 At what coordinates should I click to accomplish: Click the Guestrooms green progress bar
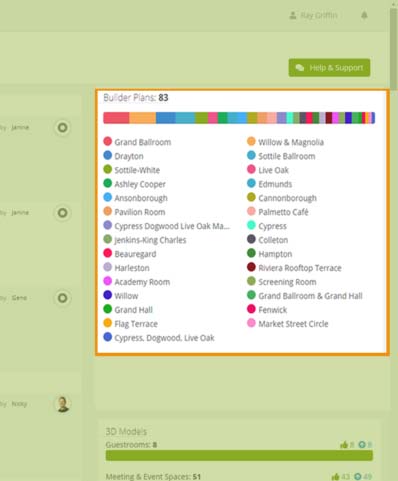tap(239, 455)
